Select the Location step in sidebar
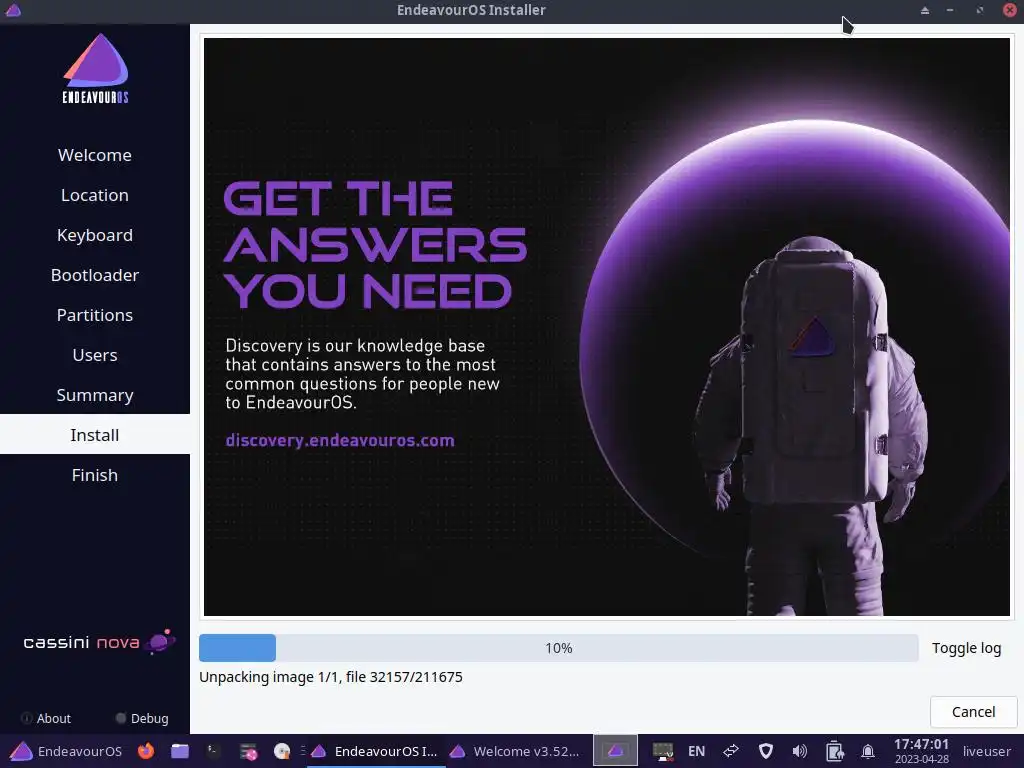The image size is (1024, 768). coord(95,195)
